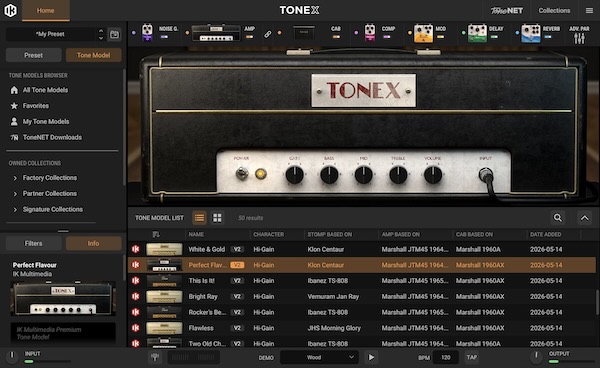Select the Modulation pedal icon
This screenshot has height=368, width=600.
coord(424,33)
